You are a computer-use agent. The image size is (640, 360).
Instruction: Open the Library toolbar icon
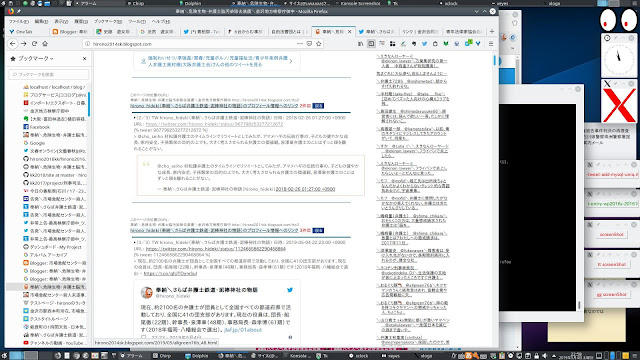(360, 44)
